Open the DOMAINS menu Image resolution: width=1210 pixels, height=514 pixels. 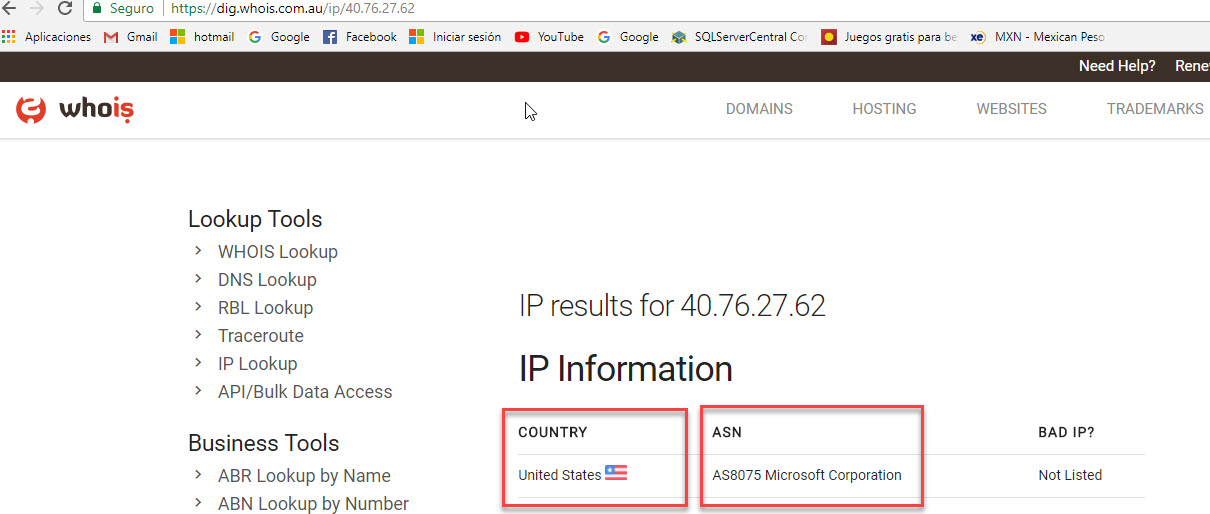[759, 109]
